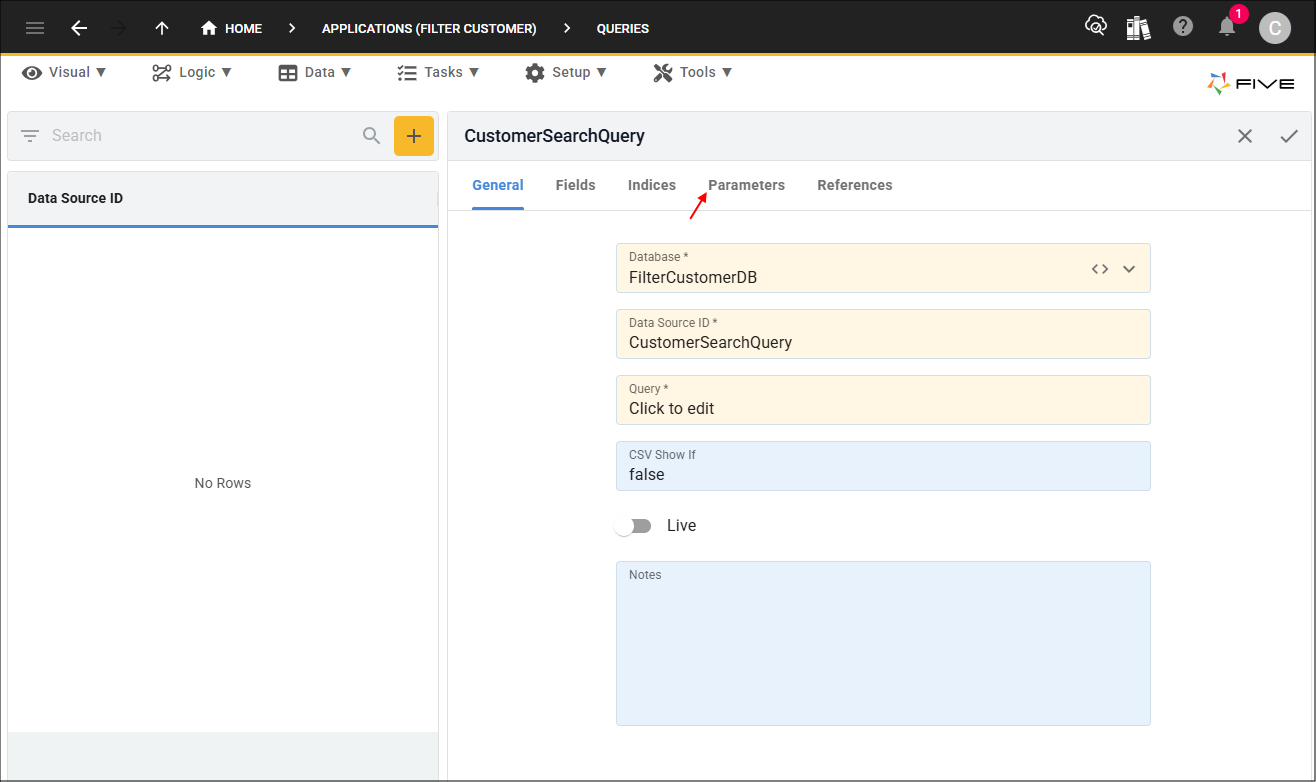Screen dimensions: 1316x782
Task: Open the help question mark icon
Action: (1183, 27)
